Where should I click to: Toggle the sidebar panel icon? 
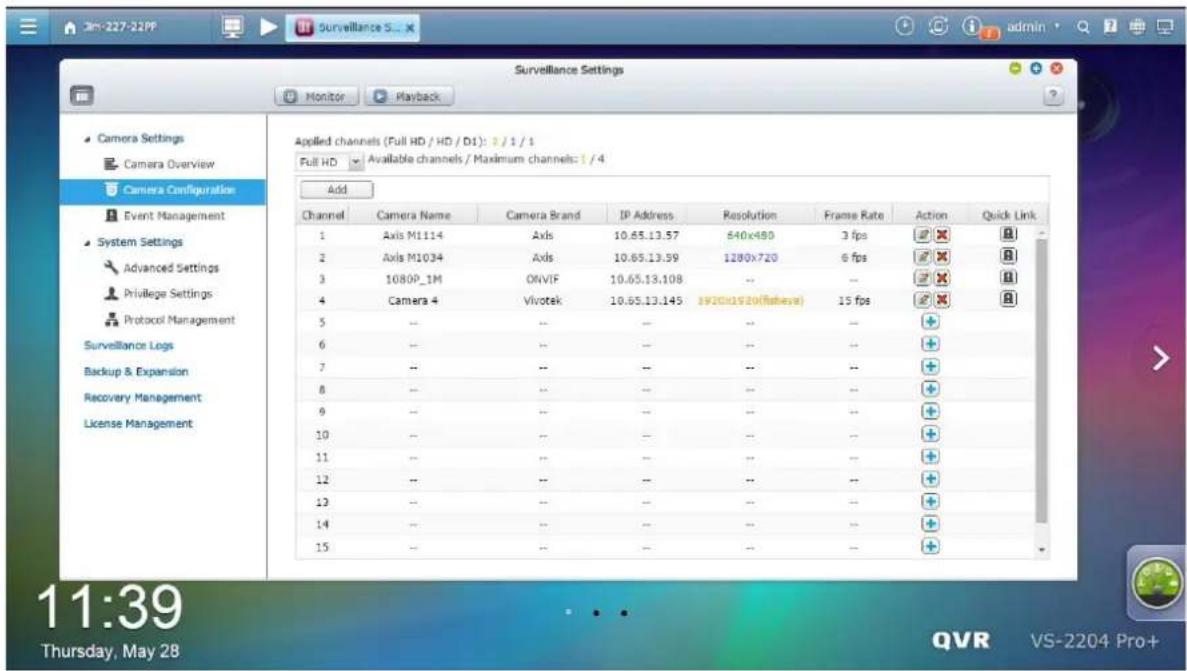pos(82,95)
